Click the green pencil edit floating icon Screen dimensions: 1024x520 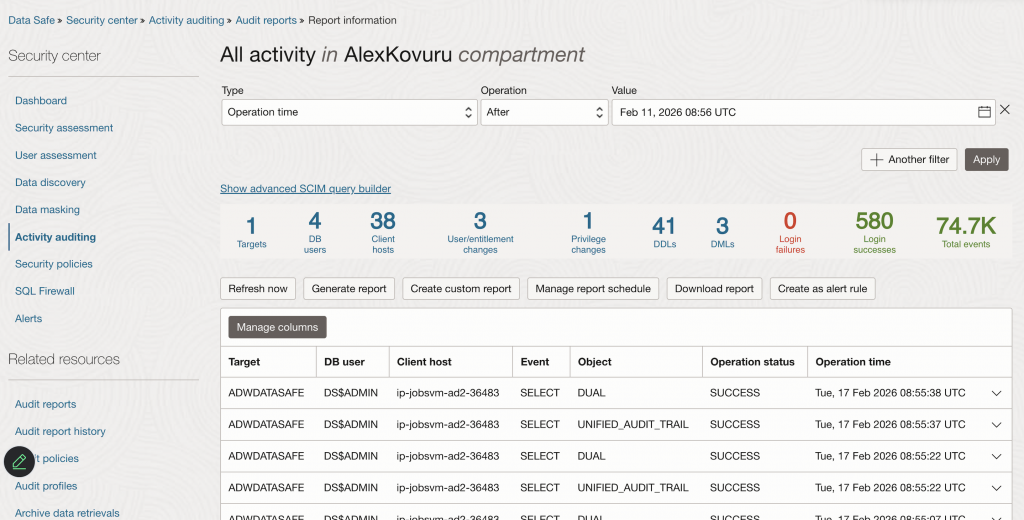click(19, 461)
